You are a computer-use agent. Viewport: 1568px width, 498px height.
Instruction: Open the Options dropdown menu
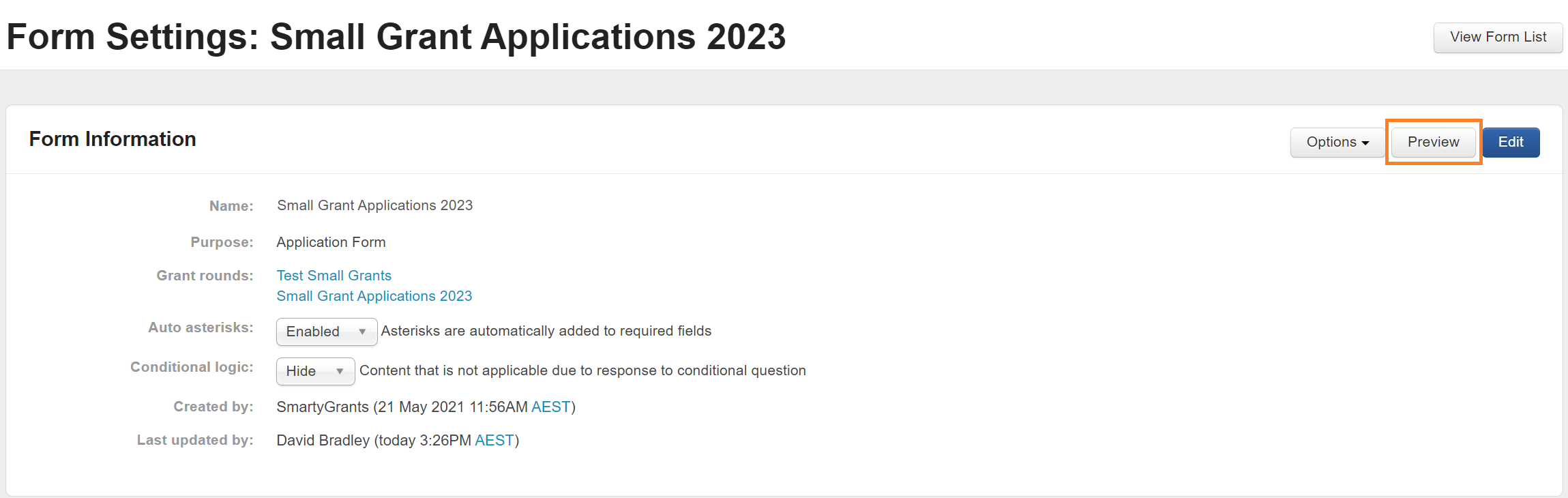(1337, 143)
